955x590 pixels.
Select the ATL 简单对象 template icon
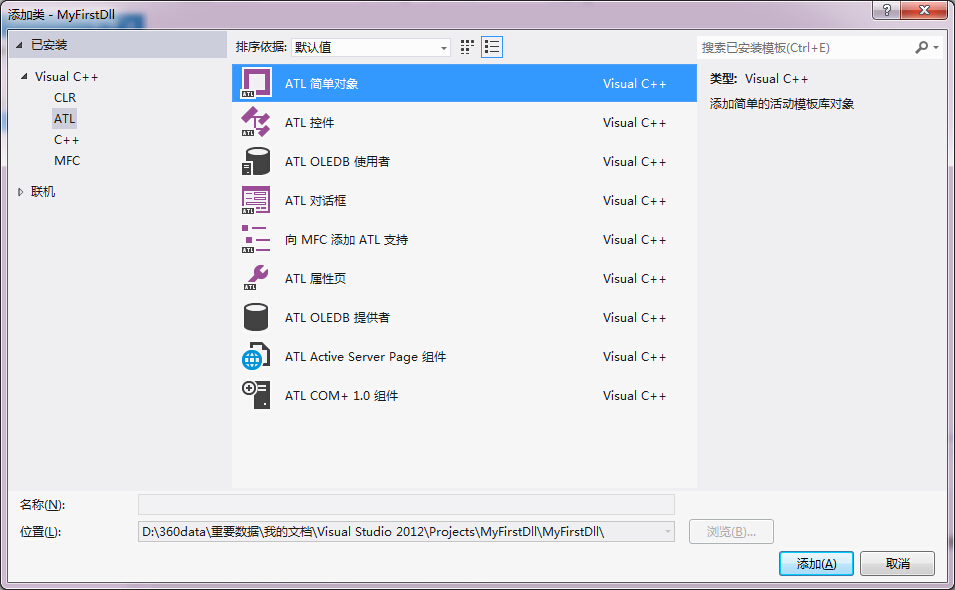tap(256, 83)
